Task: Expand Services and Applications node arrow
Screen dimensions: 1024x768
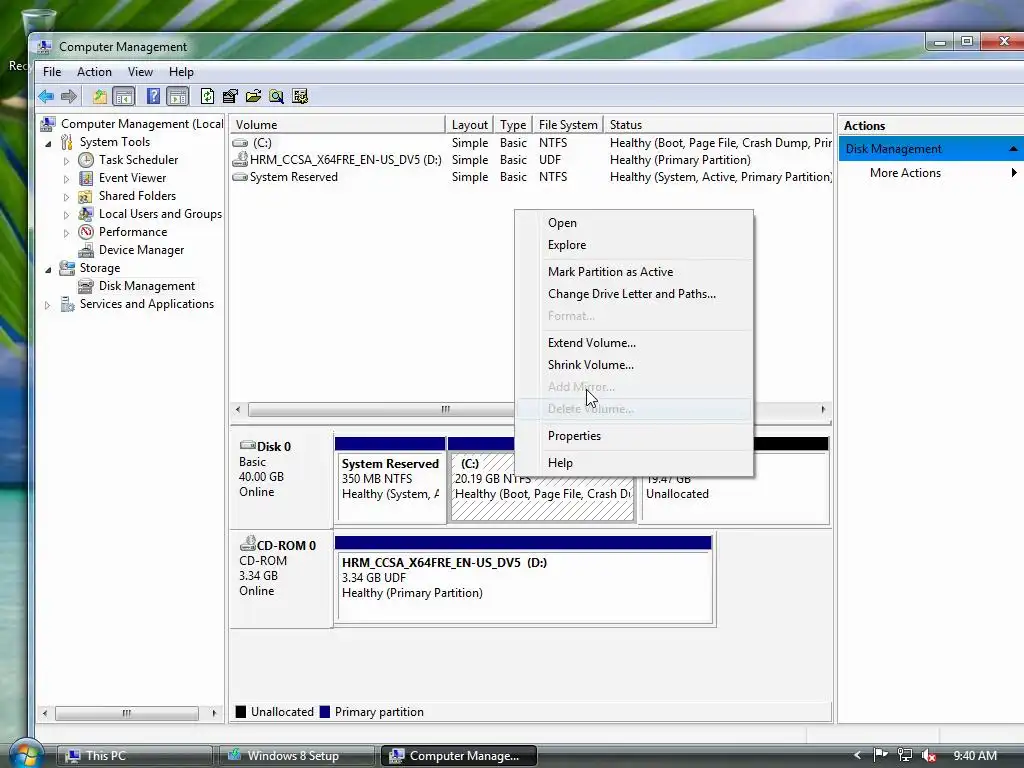Action: pos(47,305)
